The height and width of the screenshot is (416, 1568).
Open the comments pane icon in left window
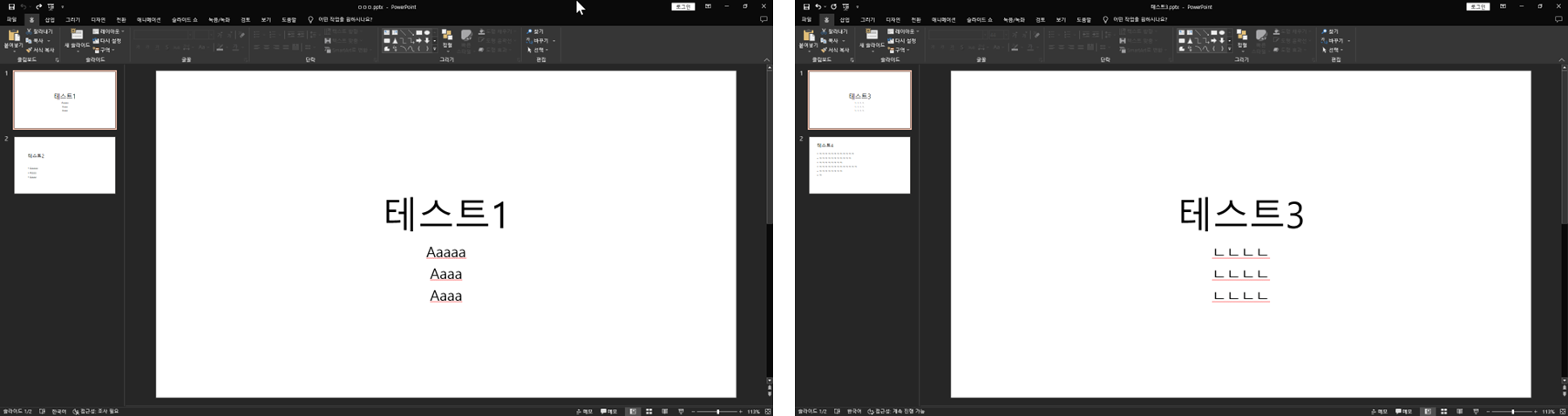click(x=764, y=19)
